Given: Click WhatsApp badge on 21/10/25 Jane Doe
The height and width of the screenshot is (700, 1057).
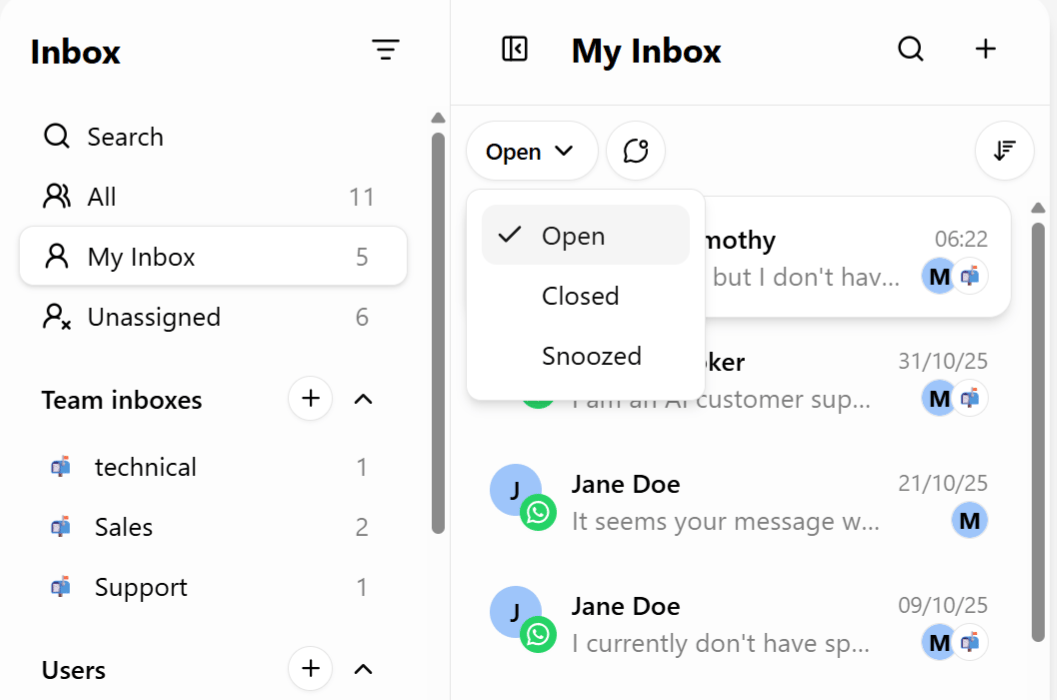Looking at the screenshot, I should (x=538, y=513).
